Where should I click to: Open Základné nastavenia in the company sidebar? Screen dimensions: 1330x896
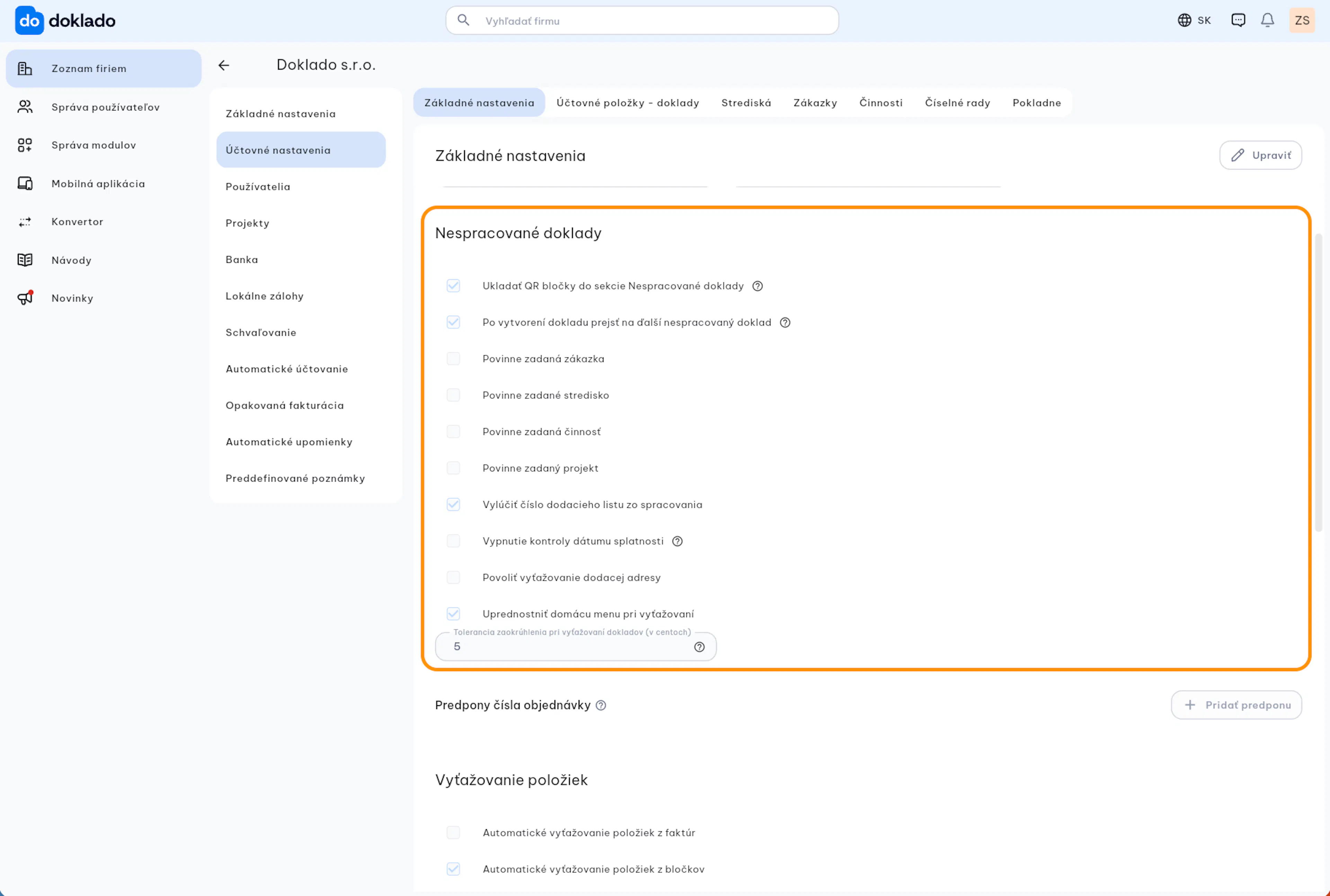301,114
